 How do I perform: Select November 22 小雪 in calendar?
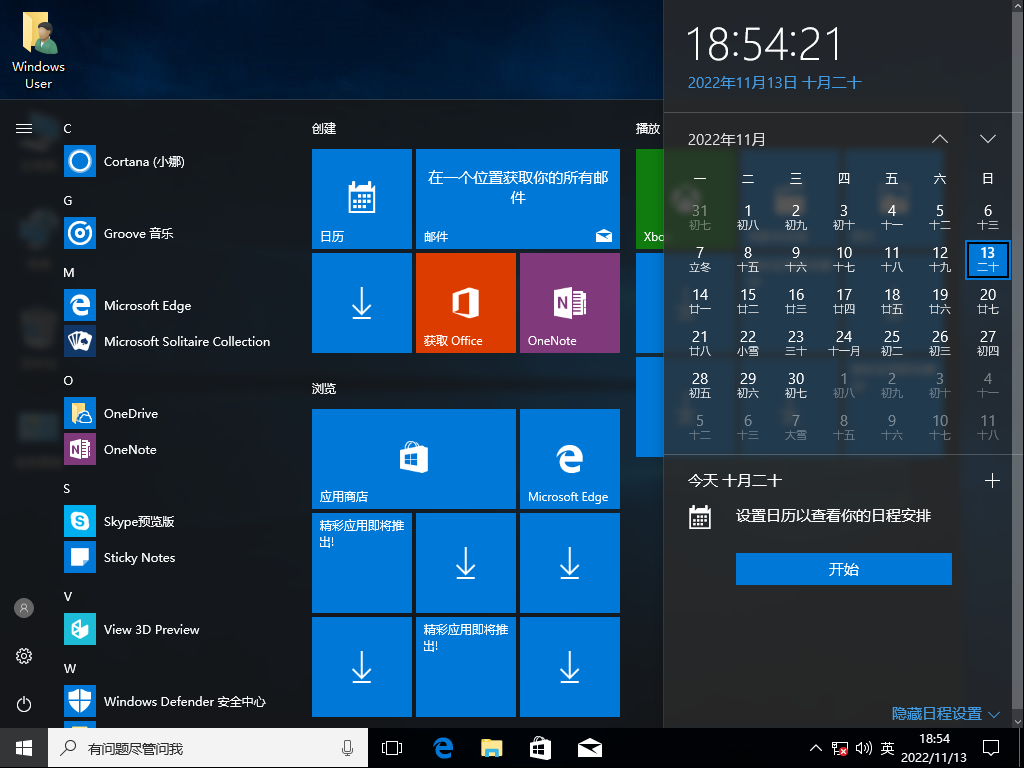pos(748,343)
